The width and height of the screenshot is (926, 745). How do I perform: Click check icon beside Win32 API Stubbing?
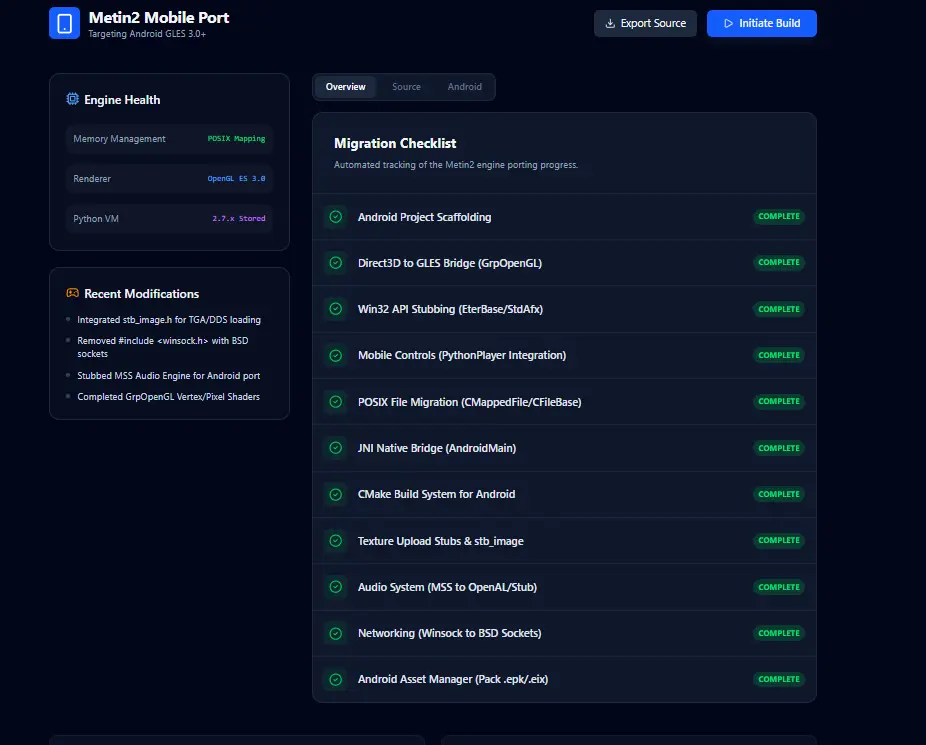pyautogui.click(x=335, y=309)
